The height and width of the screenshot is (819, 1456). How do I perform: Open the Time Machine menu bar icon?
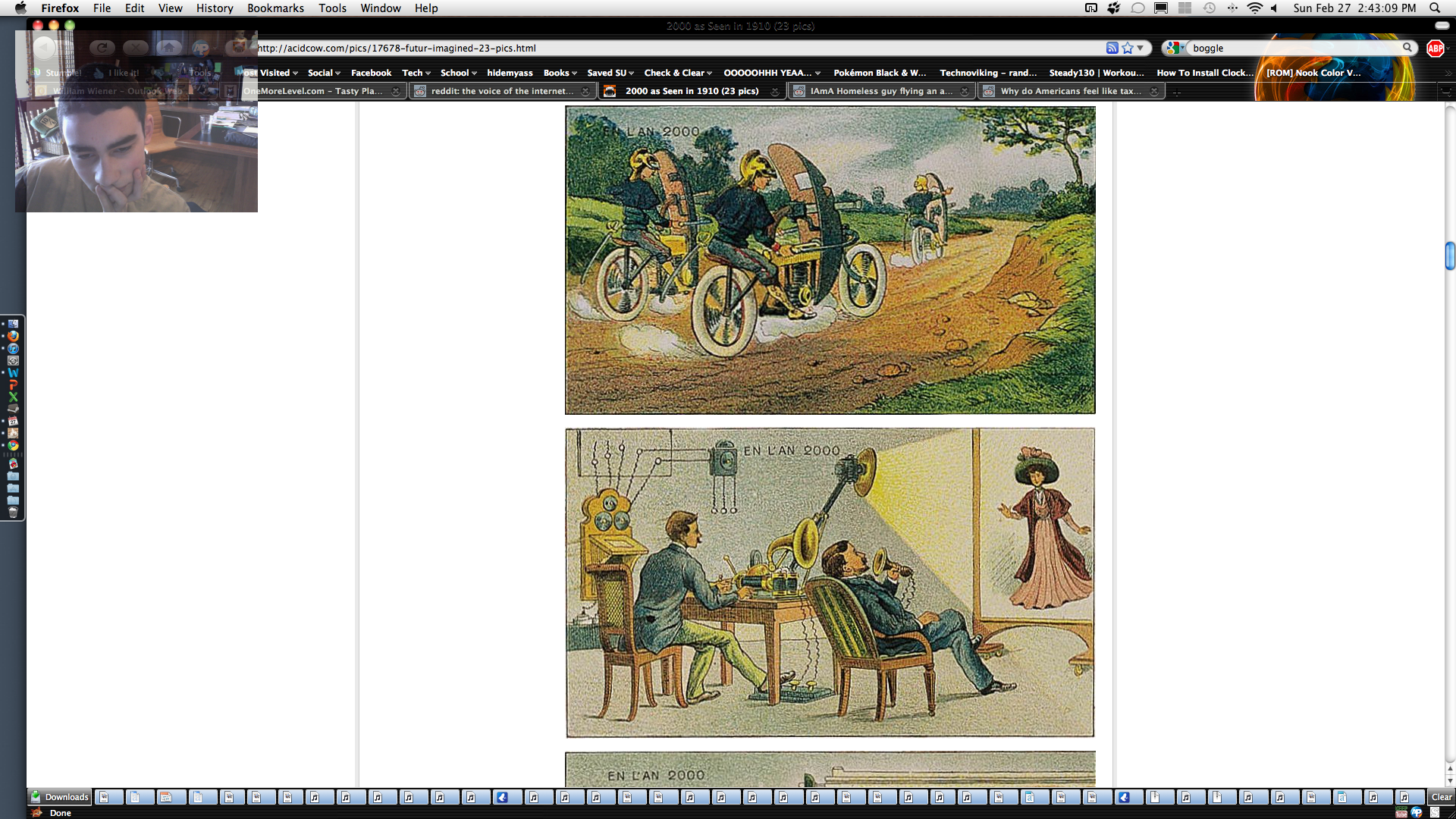(1210, 8)
